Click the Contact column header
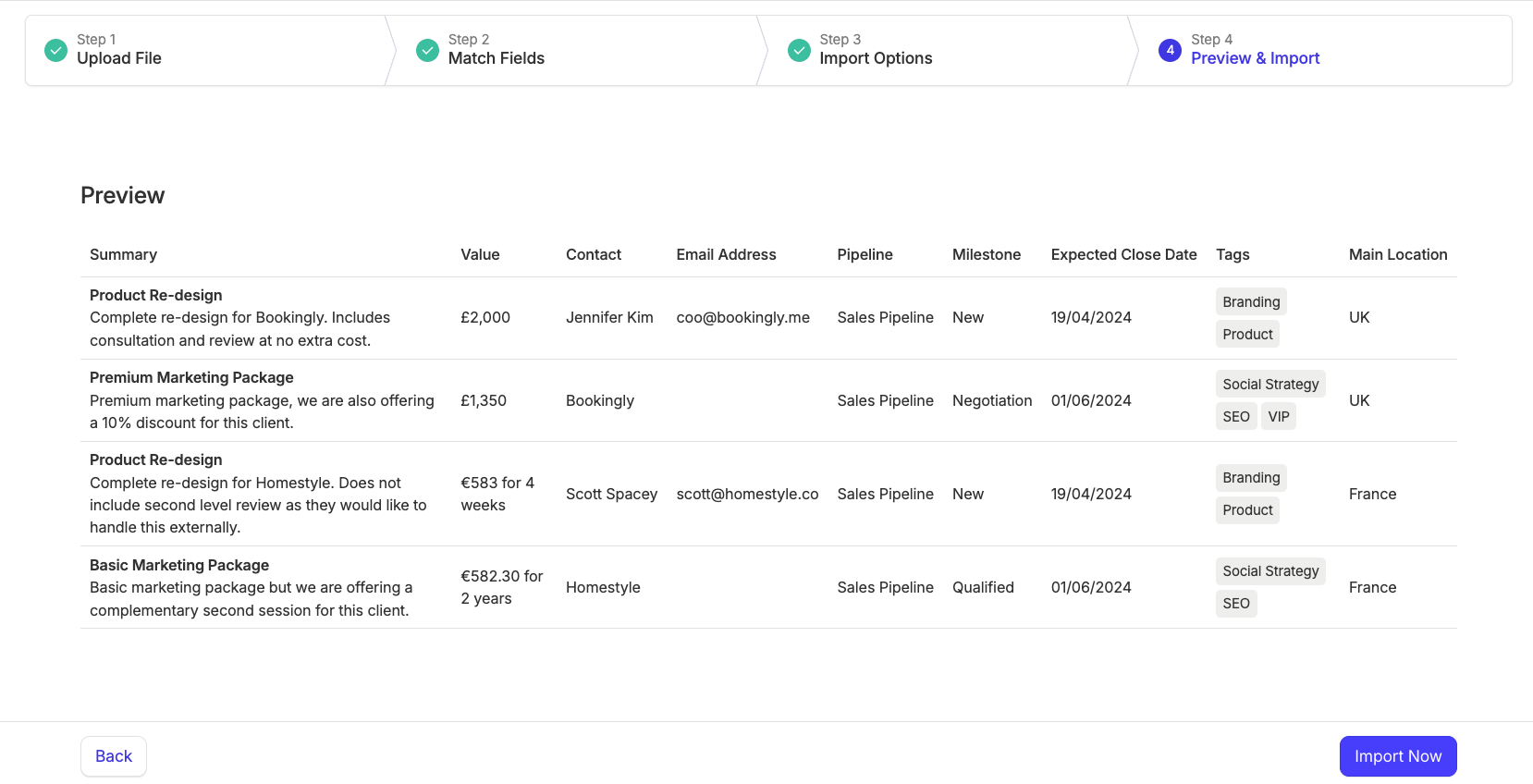The image size is (1533, 784). pos(594,254)
